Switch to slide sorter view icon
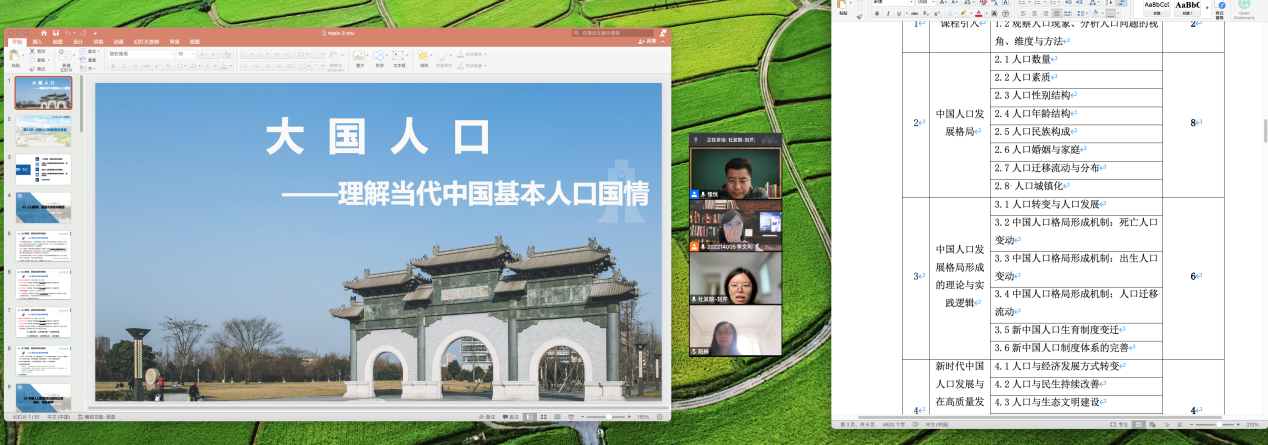The width and height of the screenshot is (1268, 445). (544, 417)
